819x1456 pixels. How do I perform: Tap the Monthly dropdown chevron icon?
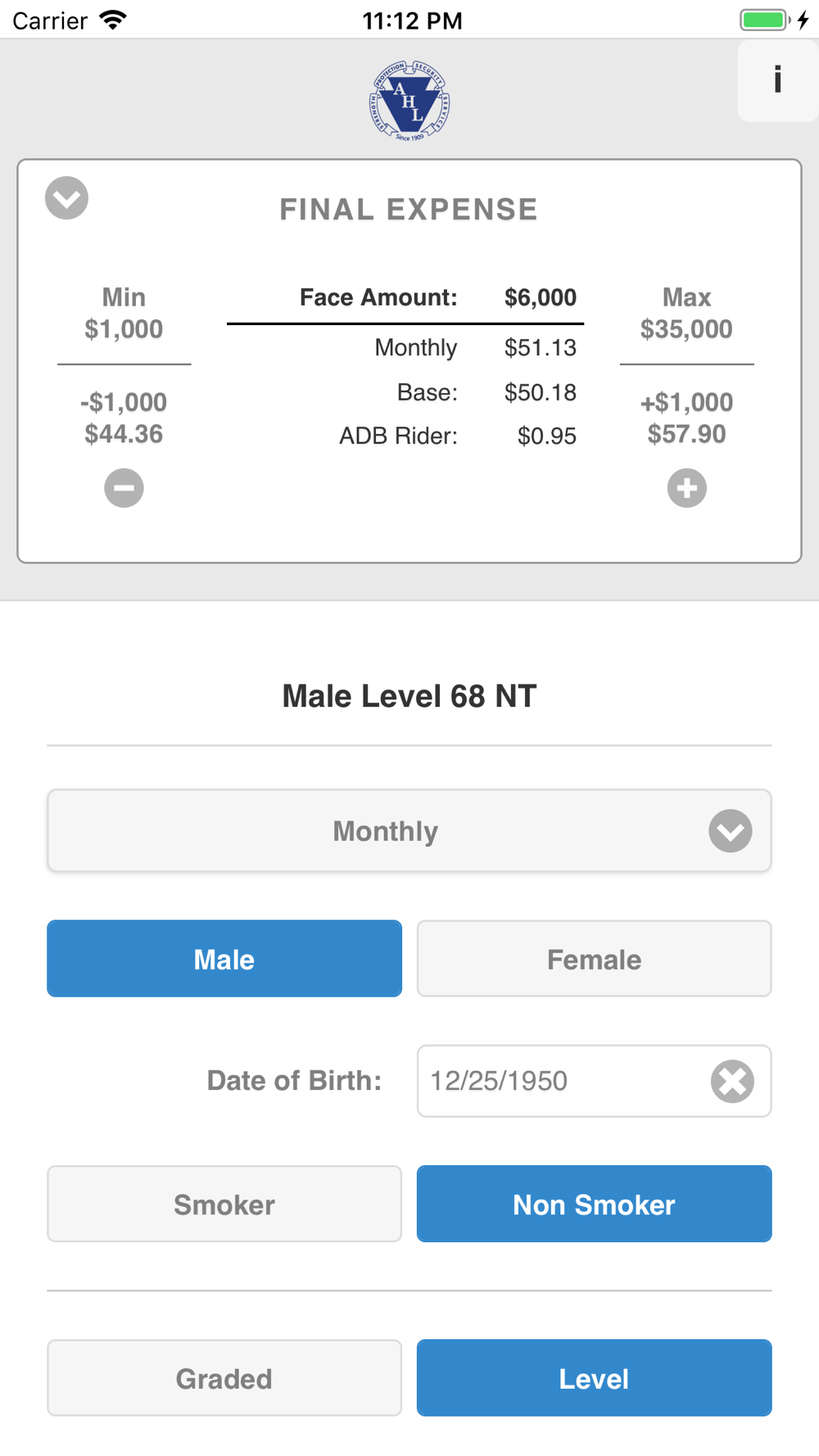730,831
